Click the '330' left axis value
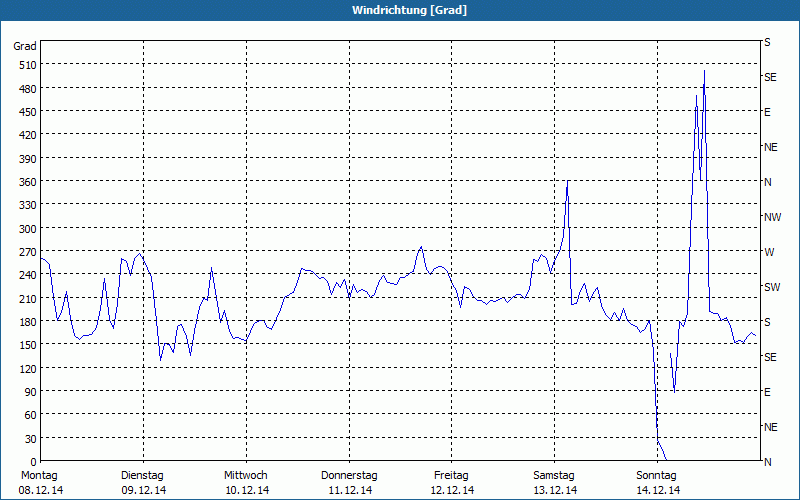800x500 pixels. coord(28,205)
